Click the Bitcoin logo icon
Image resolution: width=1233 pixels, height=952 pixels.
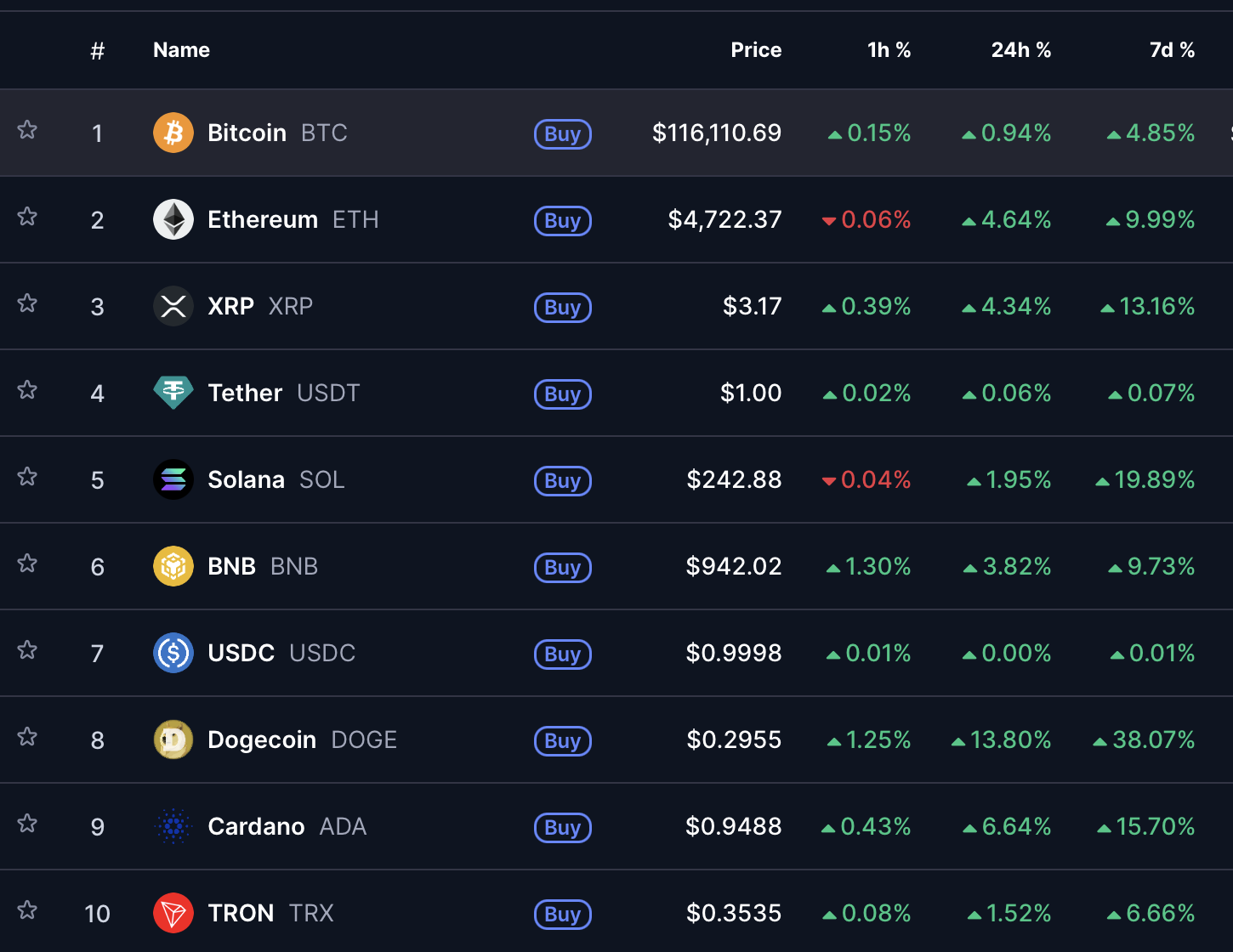point(173,133)
